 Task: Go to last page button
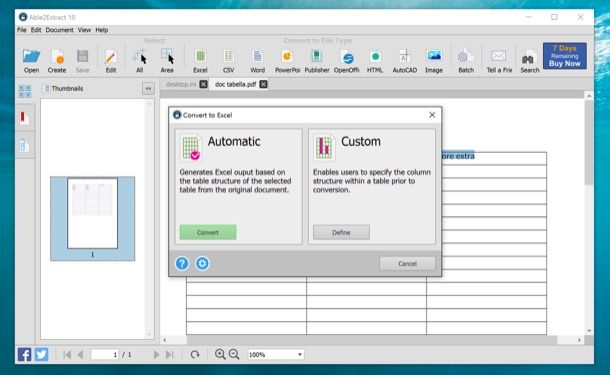click(x=170, y=354)
